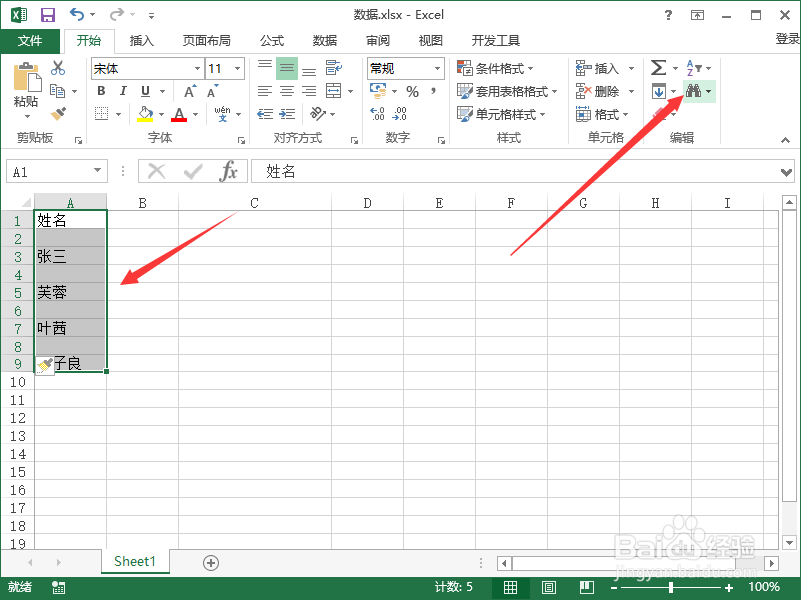Click the Insert Function fx icon

(230, 171)
